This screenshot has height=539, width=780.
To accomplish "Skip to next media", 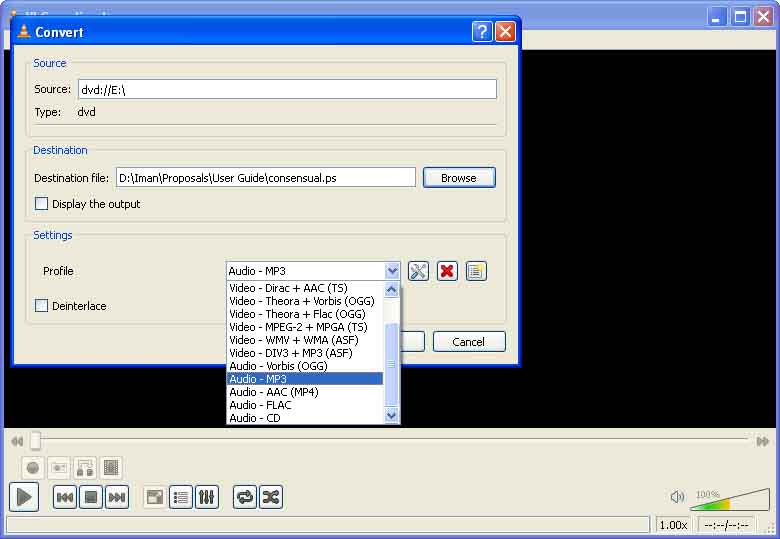I will [x=117, y=497].
